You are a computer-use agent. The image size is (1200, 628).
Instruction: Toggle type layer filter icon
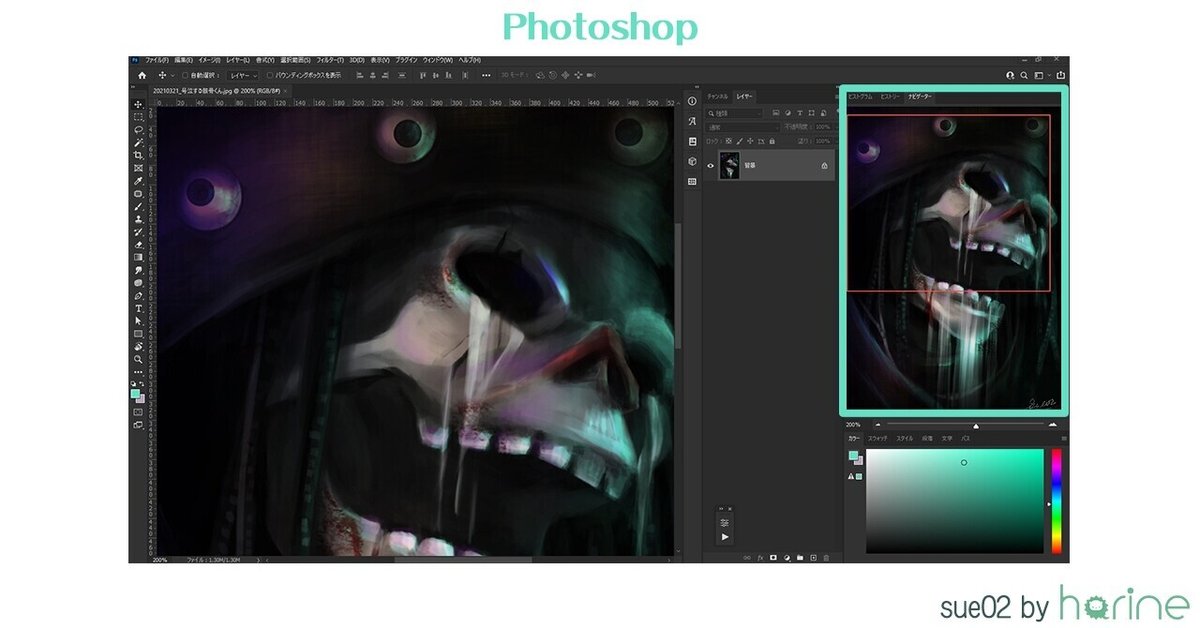[x=799, y=113]
